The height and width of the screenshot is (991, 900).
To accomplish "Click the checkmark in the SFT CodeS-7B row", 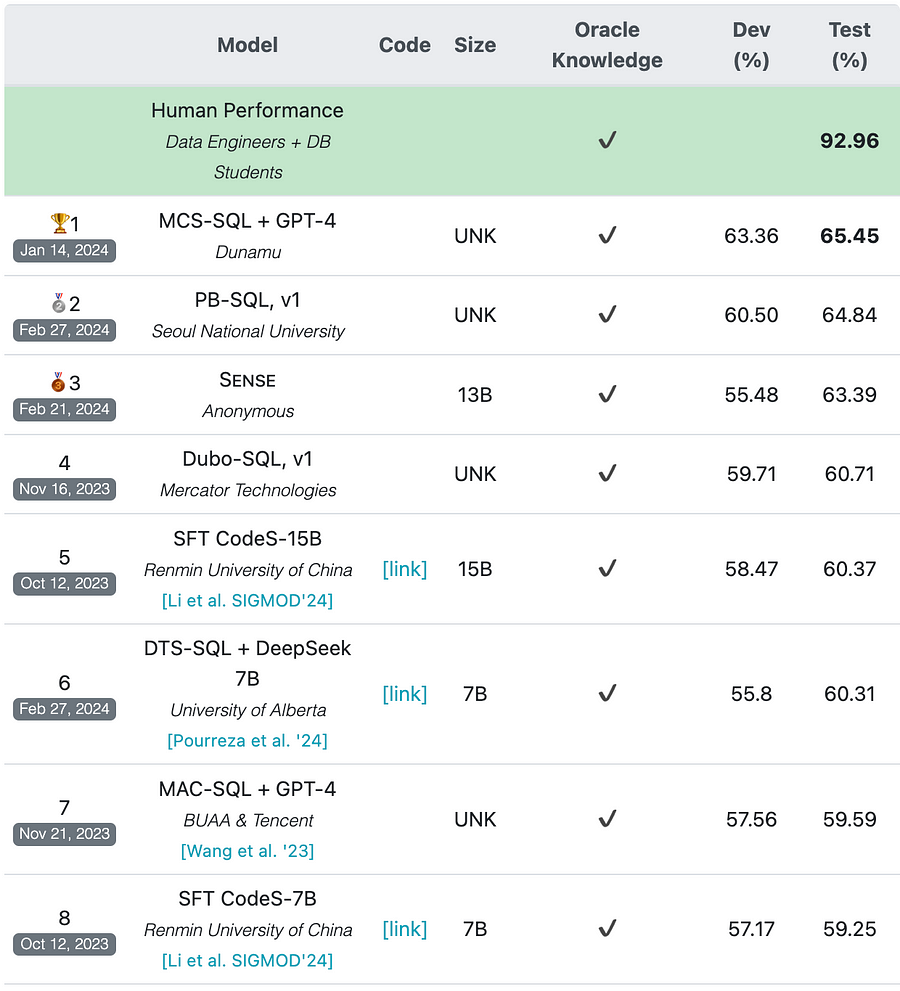I will coord(607,928).
